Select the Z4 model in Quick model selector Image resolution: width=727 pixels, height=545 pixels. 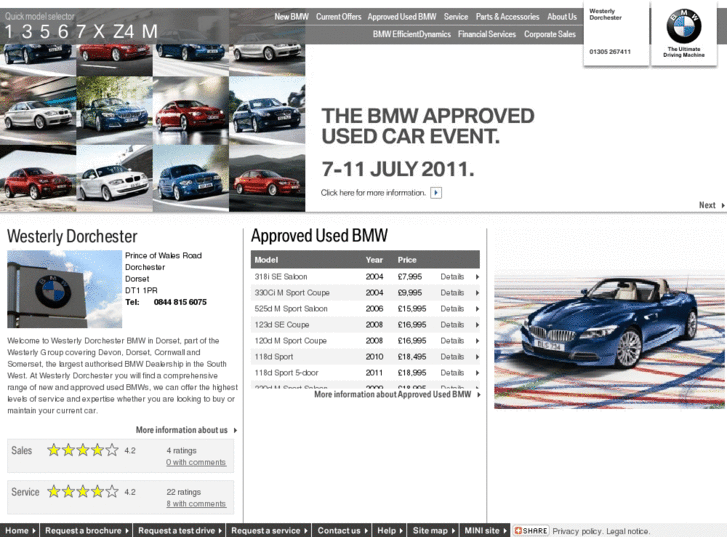[x=123, y=31]
